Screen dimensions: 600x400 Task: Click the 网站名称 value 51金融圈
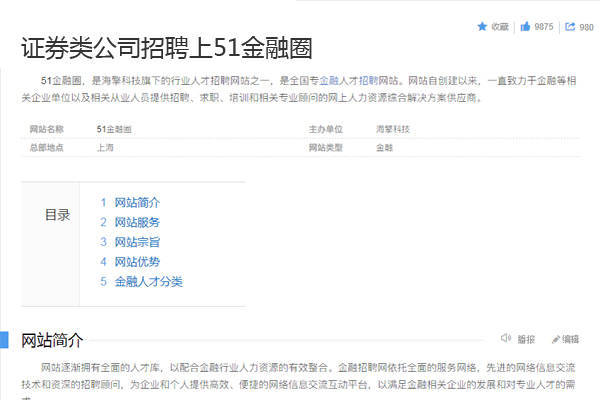tap(114, 129)
